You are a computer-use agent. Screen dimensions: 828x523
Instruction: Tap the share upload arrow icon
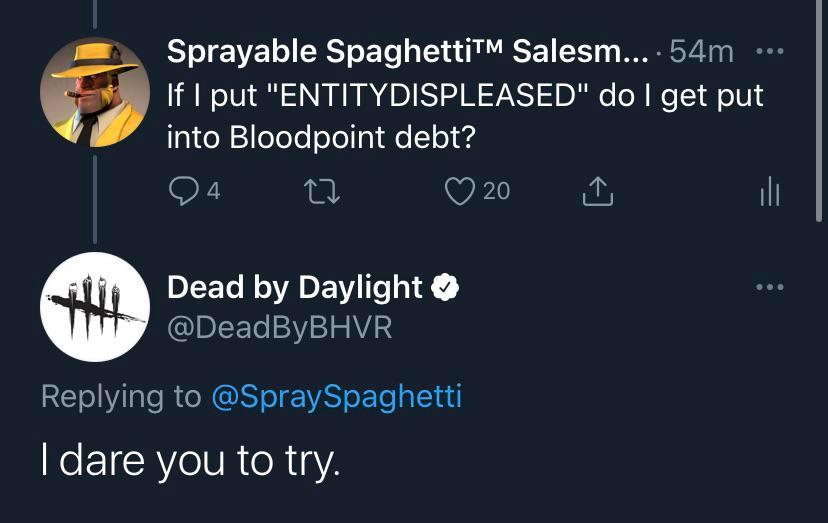(x=597, y=190)
